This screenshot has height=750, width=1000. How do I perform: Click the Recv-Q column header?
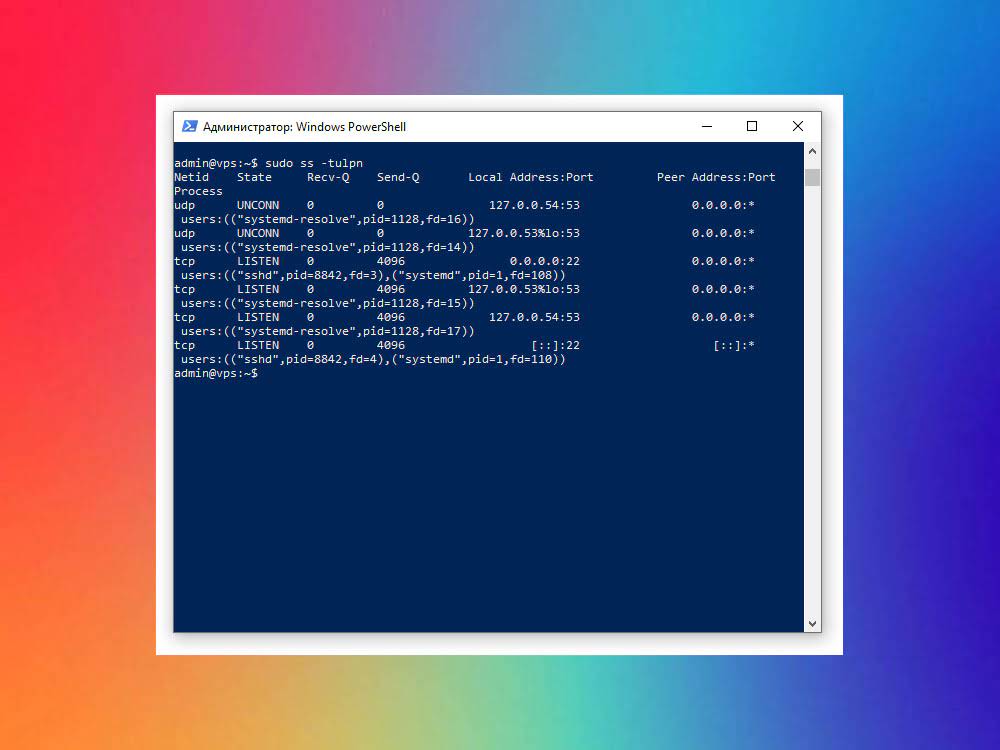click(328, 177)
